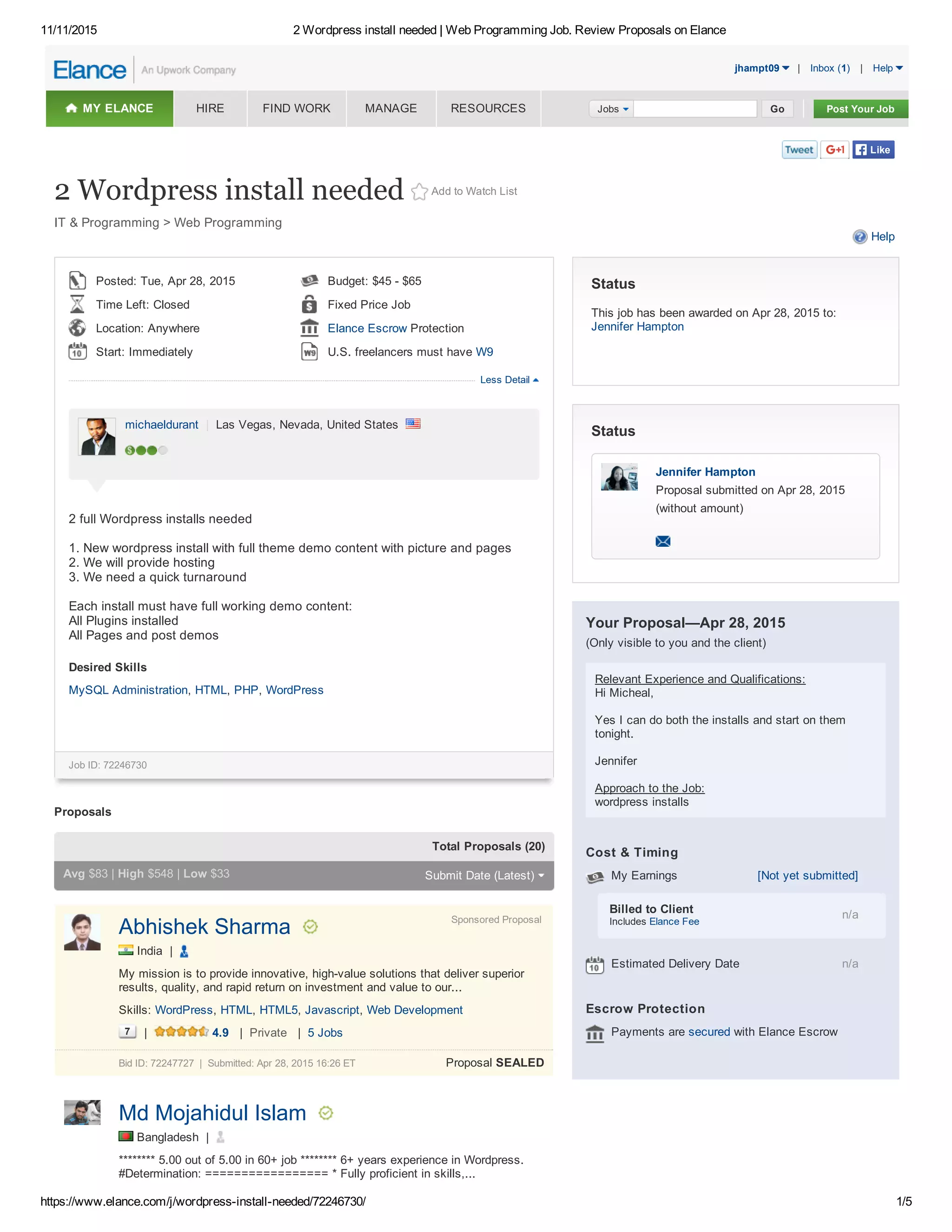Open Md Mojahidul Islam's profile thumbnail
Viewport: 952px width, 1232px height.
point(82,1113)
